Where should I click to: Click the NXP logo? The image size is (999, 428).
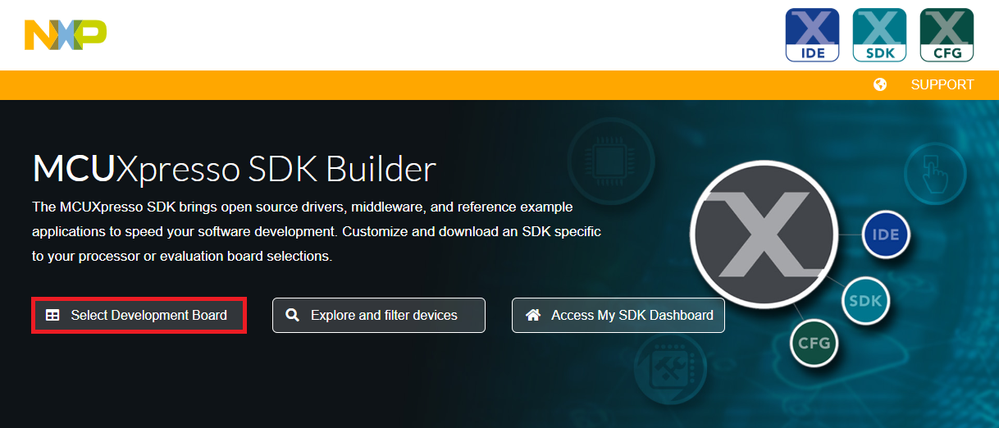(x=66, y=35)
